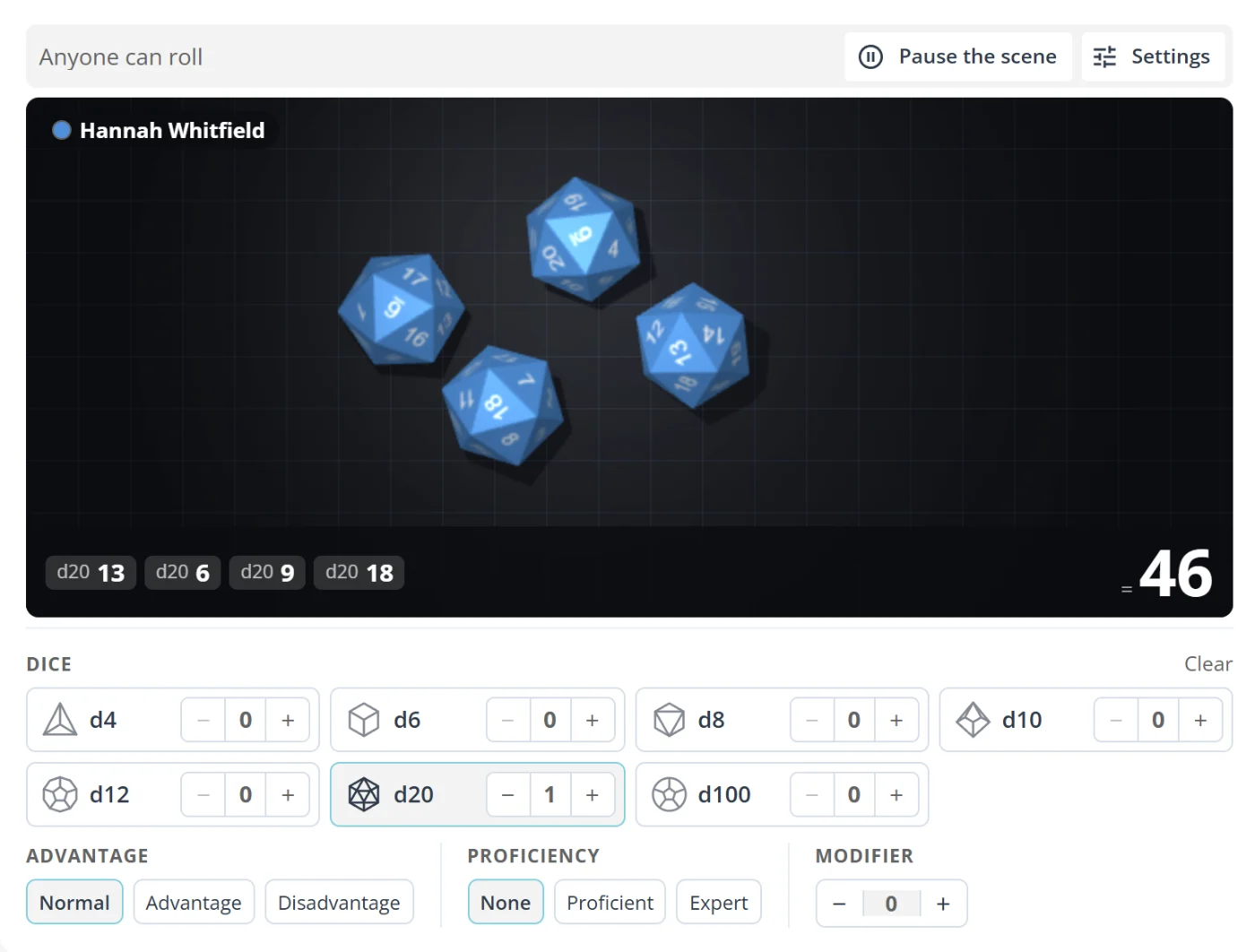This screenshot has height=952, width=1255.
Task: Lower the modifier with minus
Action: (x=839, y=904)
